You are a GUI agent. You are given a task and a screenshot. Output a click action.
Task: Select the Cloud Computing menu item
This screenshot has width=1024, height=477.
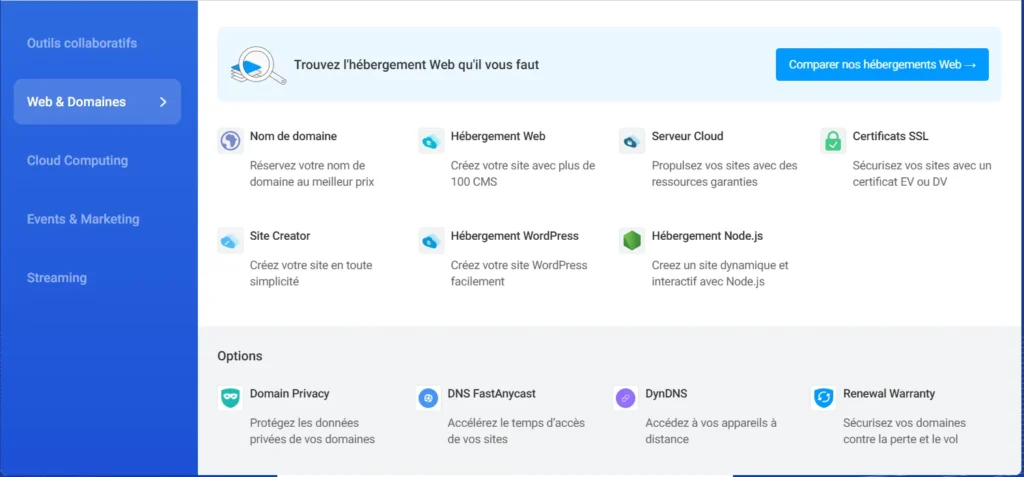pos(77,160)
